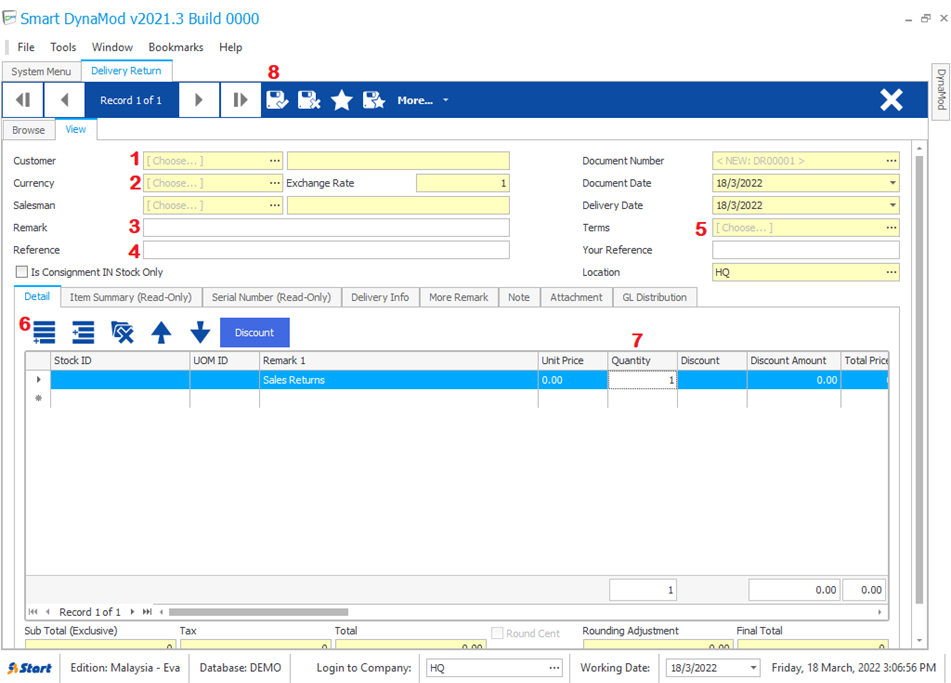Screen dimensions: 951x683
Task: Enable Is Consignment IN Stock Only
Action: (22, 272)
